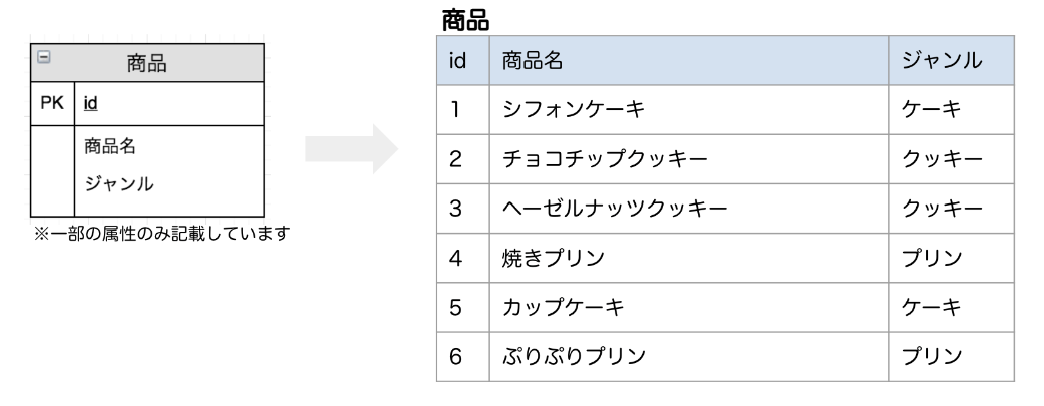Select the 商品 entity title header
The width and height of the screenshot is (1044, 406).
point(146,65)
